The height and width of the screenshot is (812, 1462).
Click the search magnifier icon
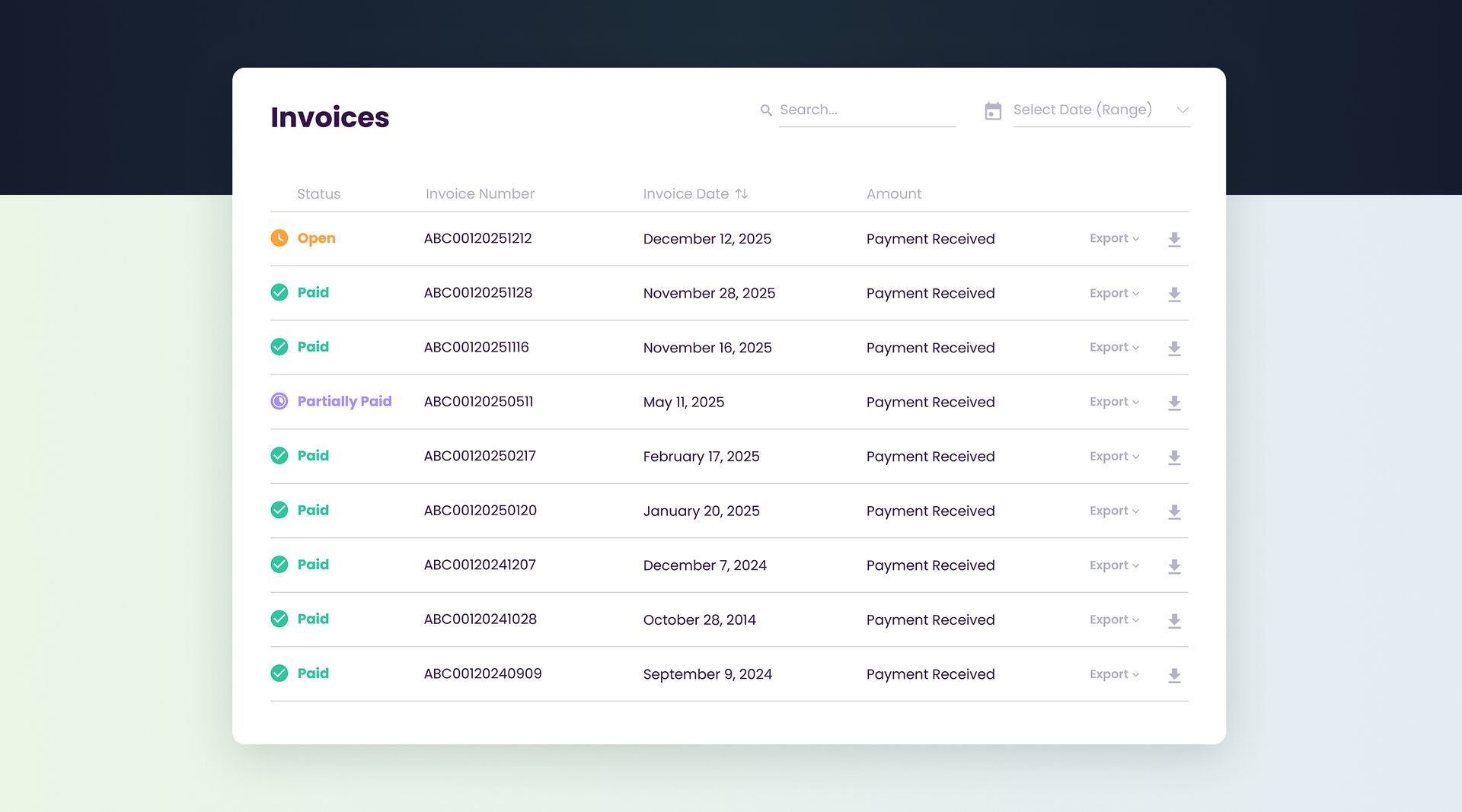[x=766, y=110]
